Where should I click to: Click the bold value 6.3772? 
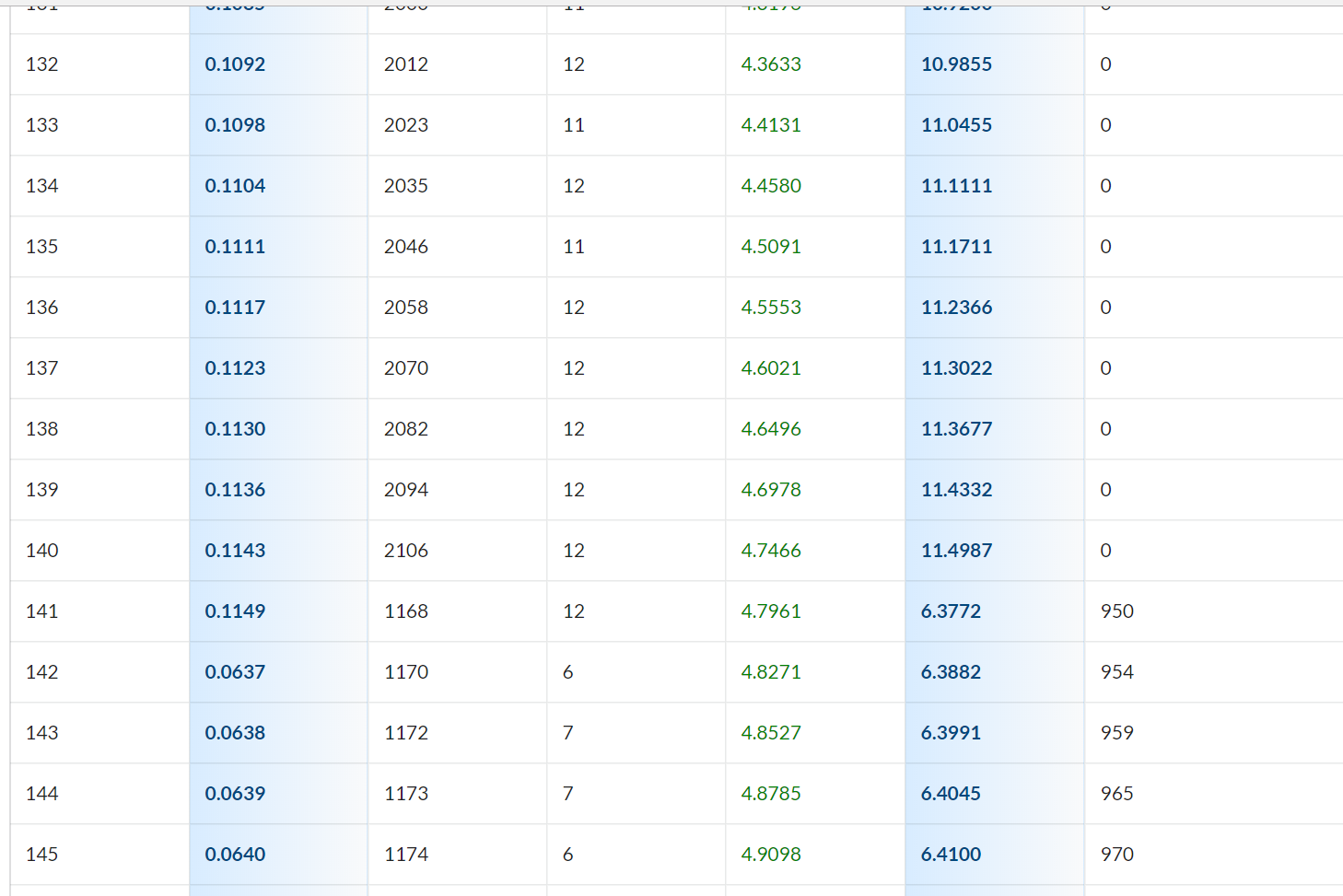tap(951, 611)
